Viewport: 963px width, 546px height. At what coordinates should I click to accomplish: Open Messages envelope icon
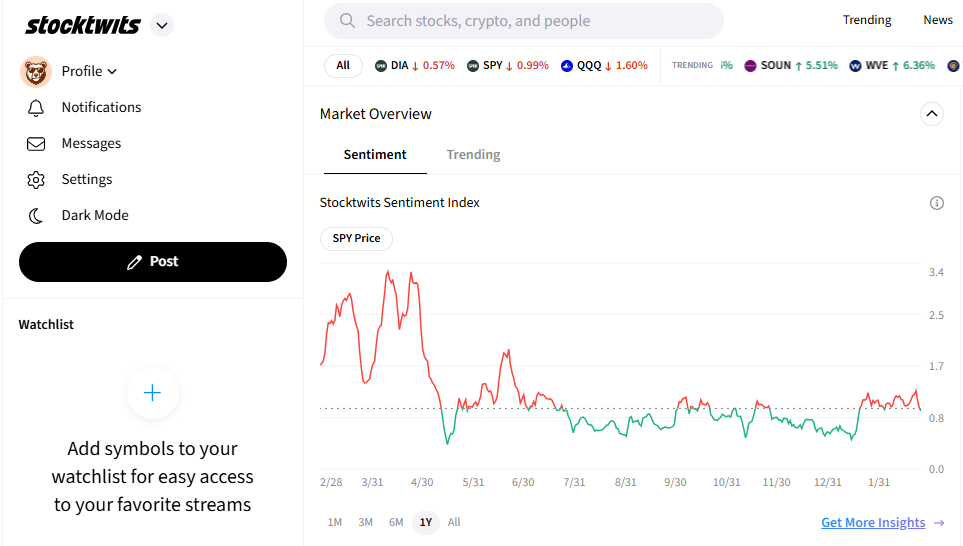[x=36, y=144]
